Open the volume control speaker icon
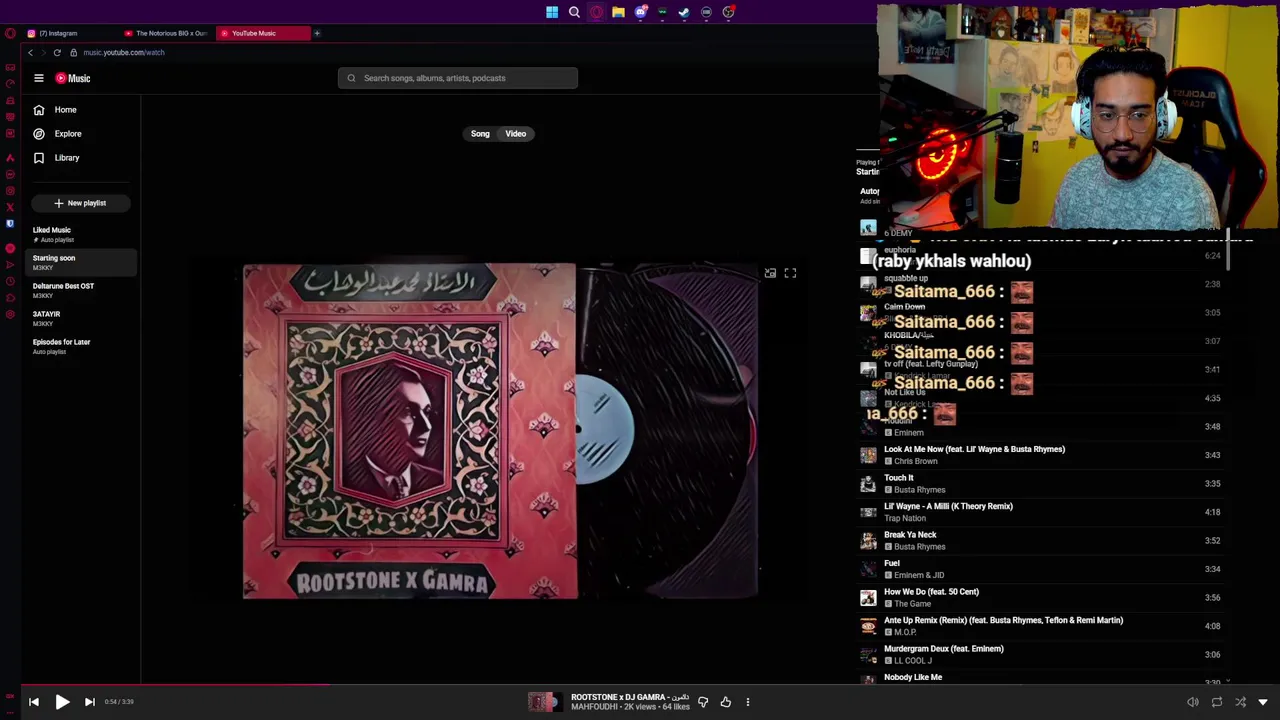1280x720 pixels. pos(1193,702)
